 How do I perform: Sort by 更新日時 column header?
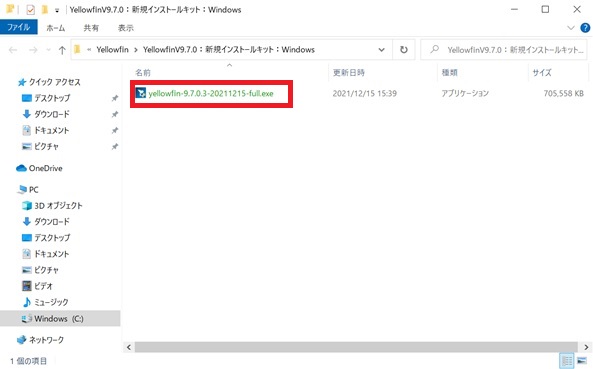point(349,72)
